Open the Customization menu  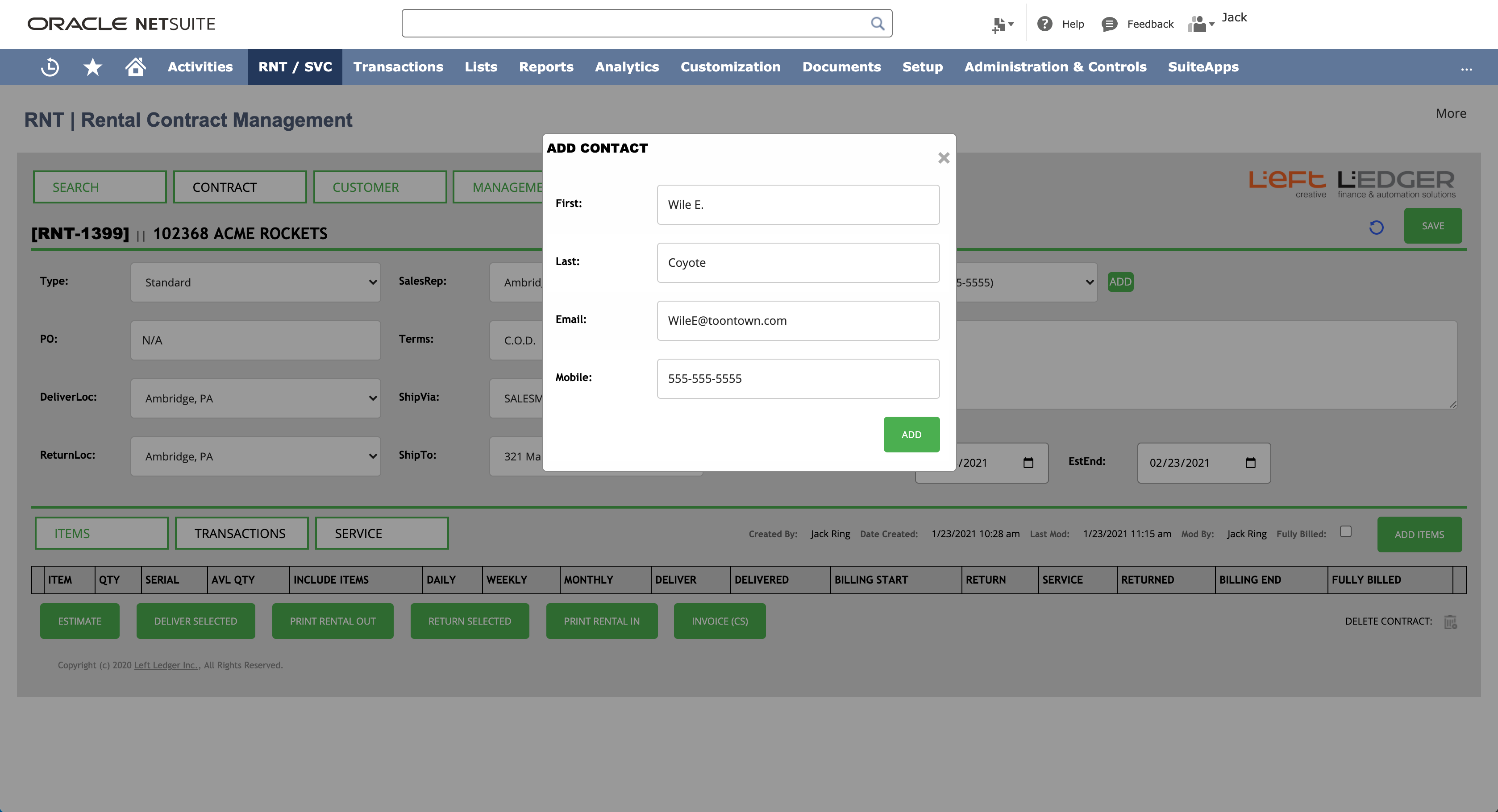point(730,67)
